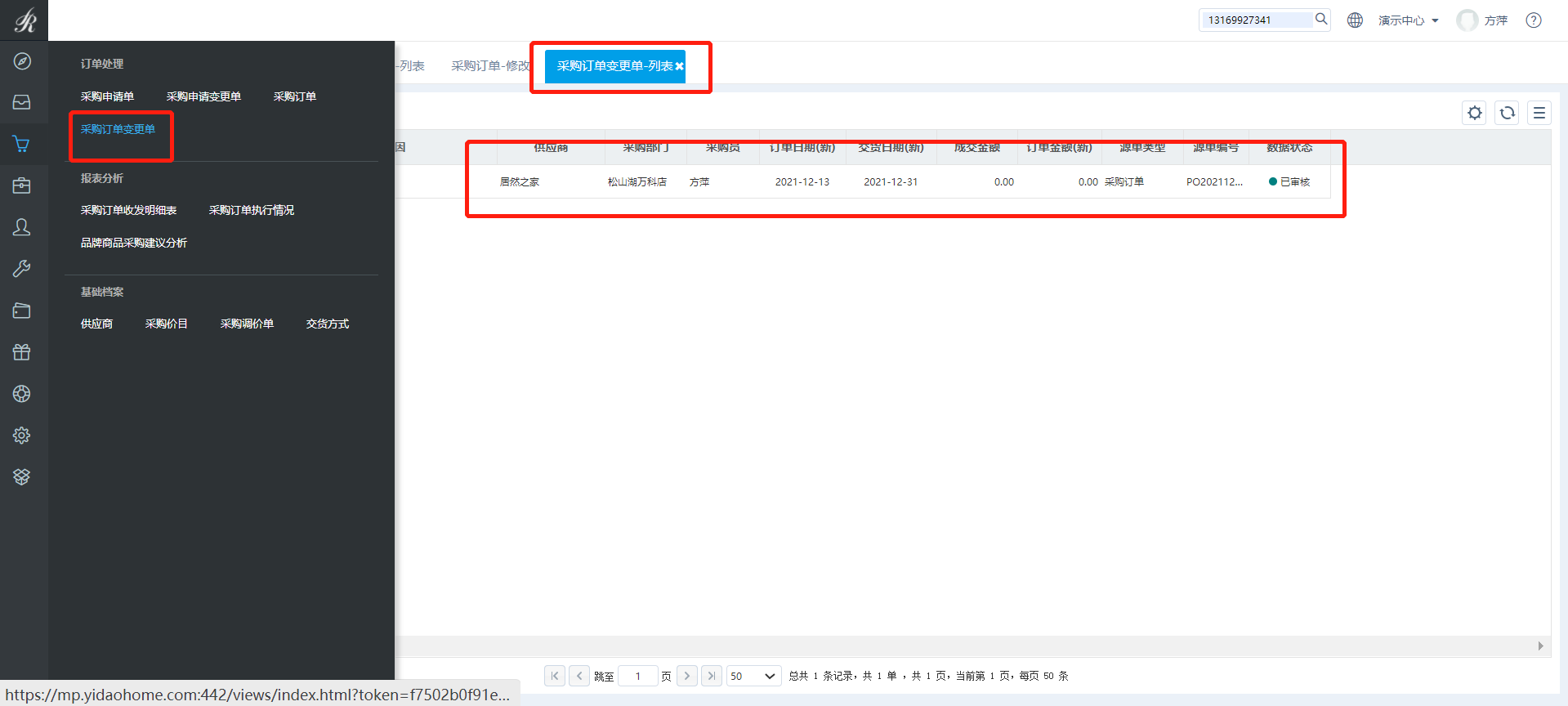Open 供应商 base archive

pos(96,324)
